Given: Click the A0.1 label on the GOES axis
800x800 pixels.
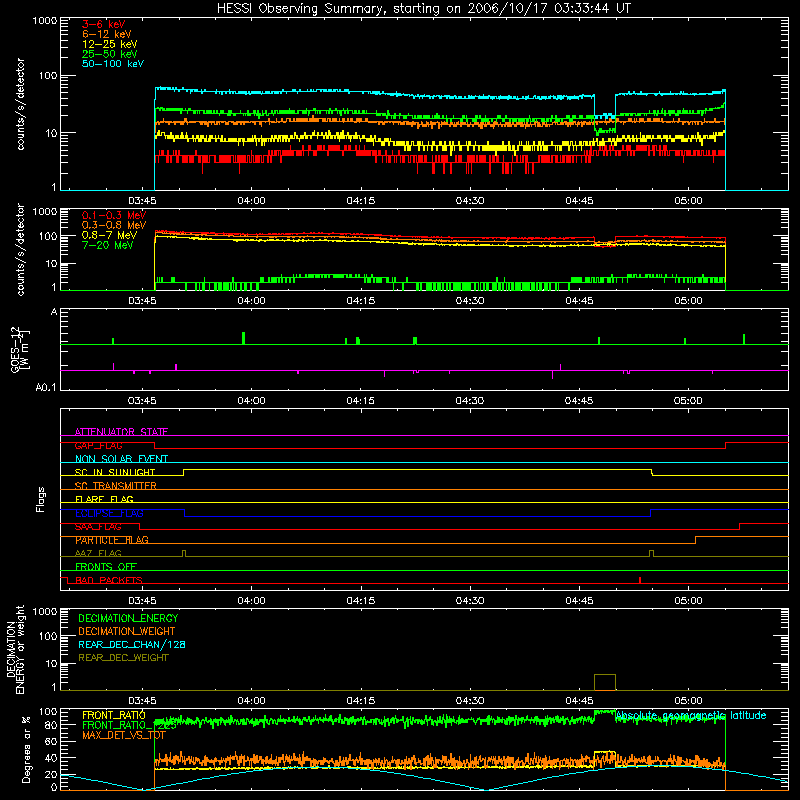Looking at the screenshot, I should point(46,387).
